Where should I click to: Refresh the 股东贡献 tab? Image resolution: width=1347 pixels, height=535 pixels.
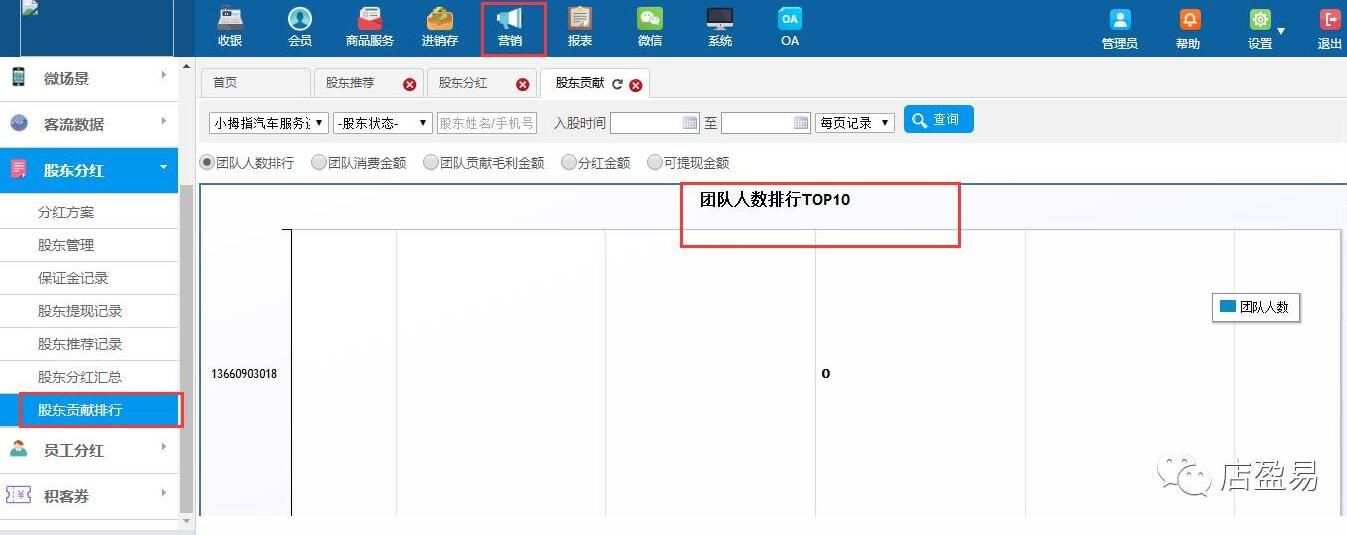(x=617, y=84)
